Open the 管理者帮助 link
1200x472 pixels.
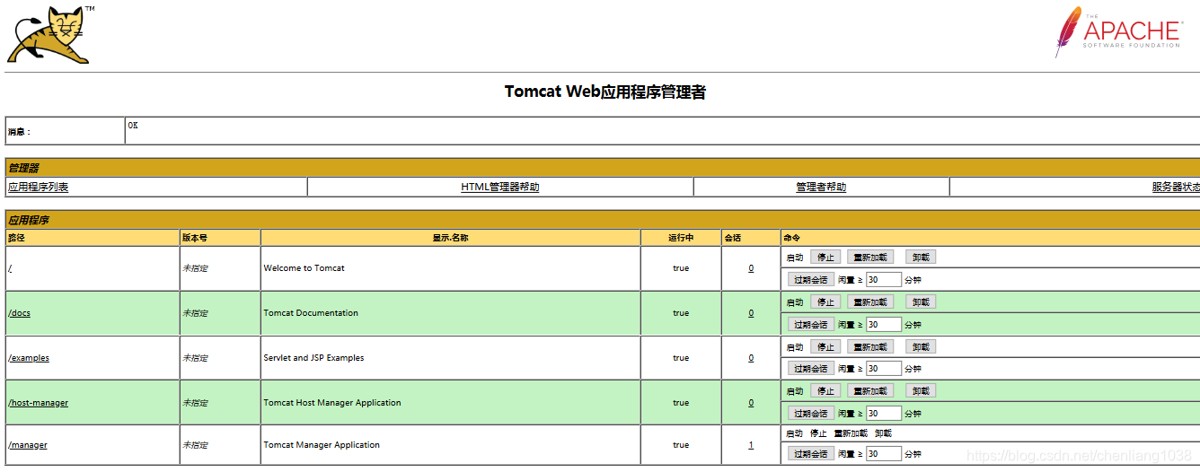coord(821,187)
